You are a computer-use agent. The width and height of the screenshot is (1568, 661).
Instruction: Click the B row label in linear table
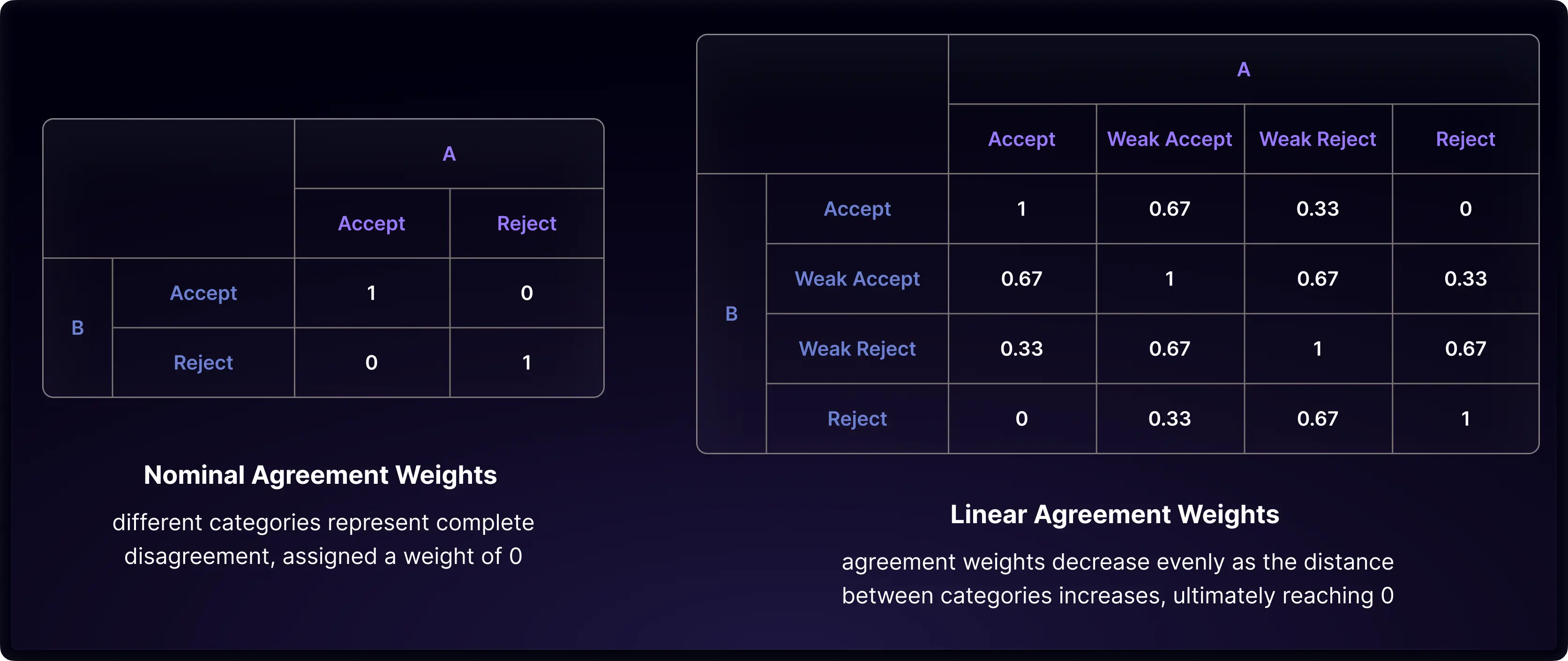732,314
